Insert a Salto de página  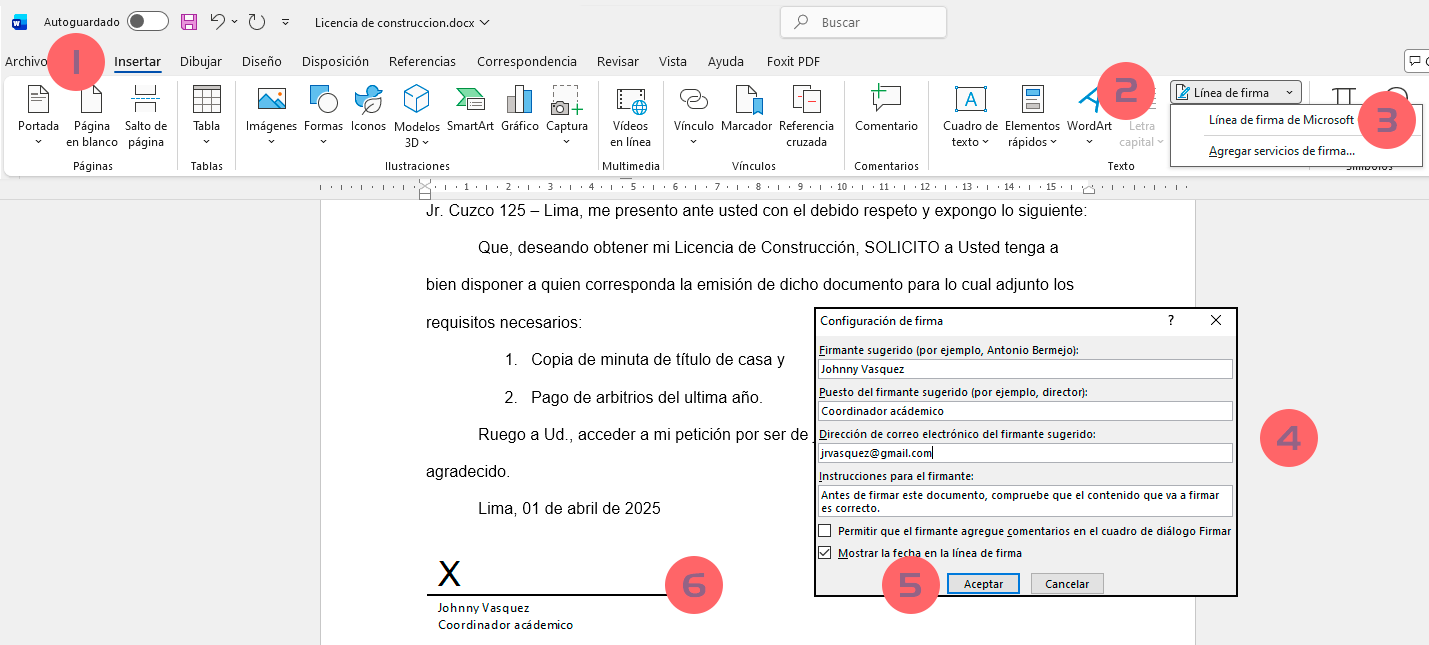146,116
